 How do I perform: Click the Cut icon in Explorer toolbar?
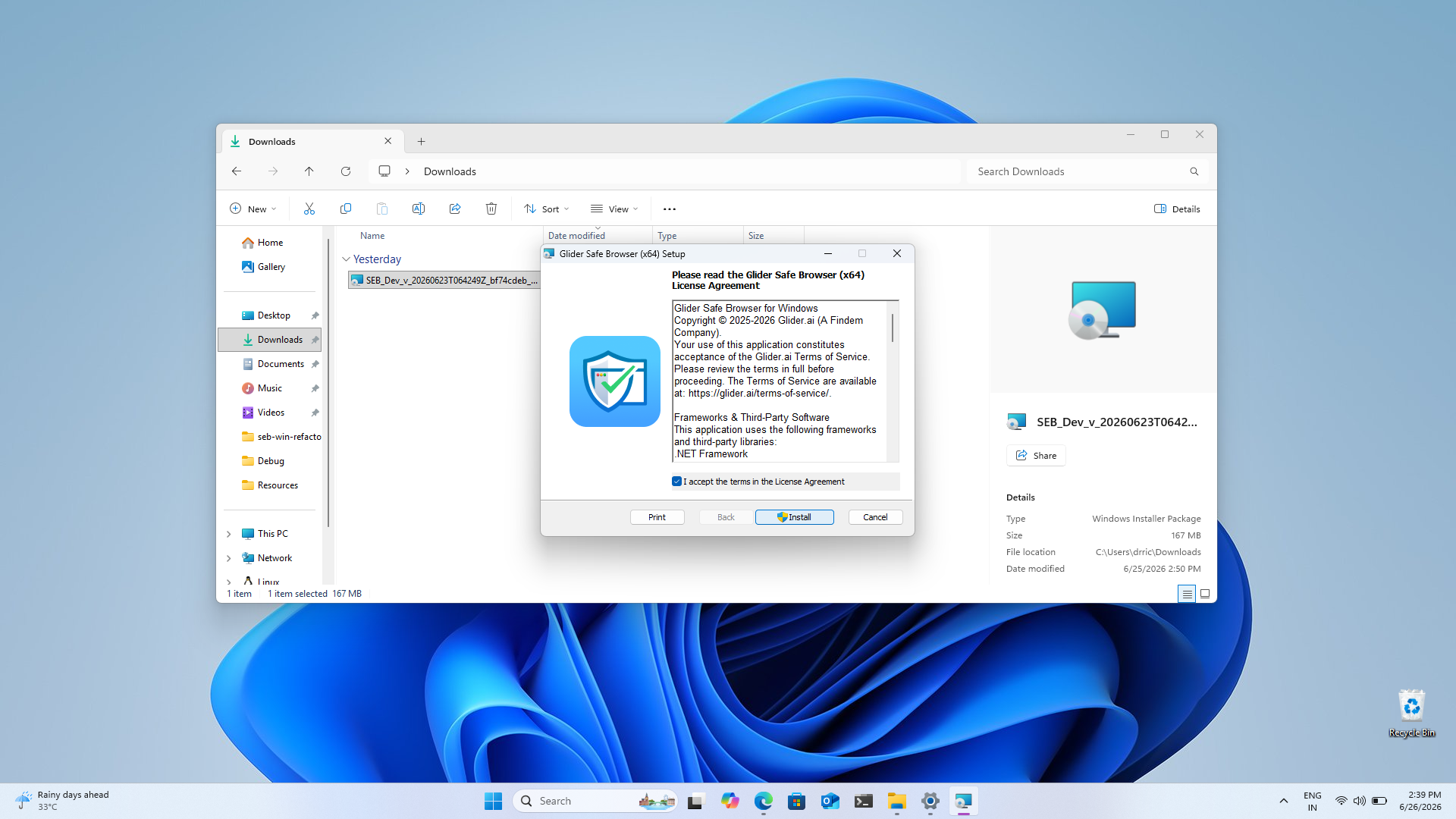tap(309, 209)
